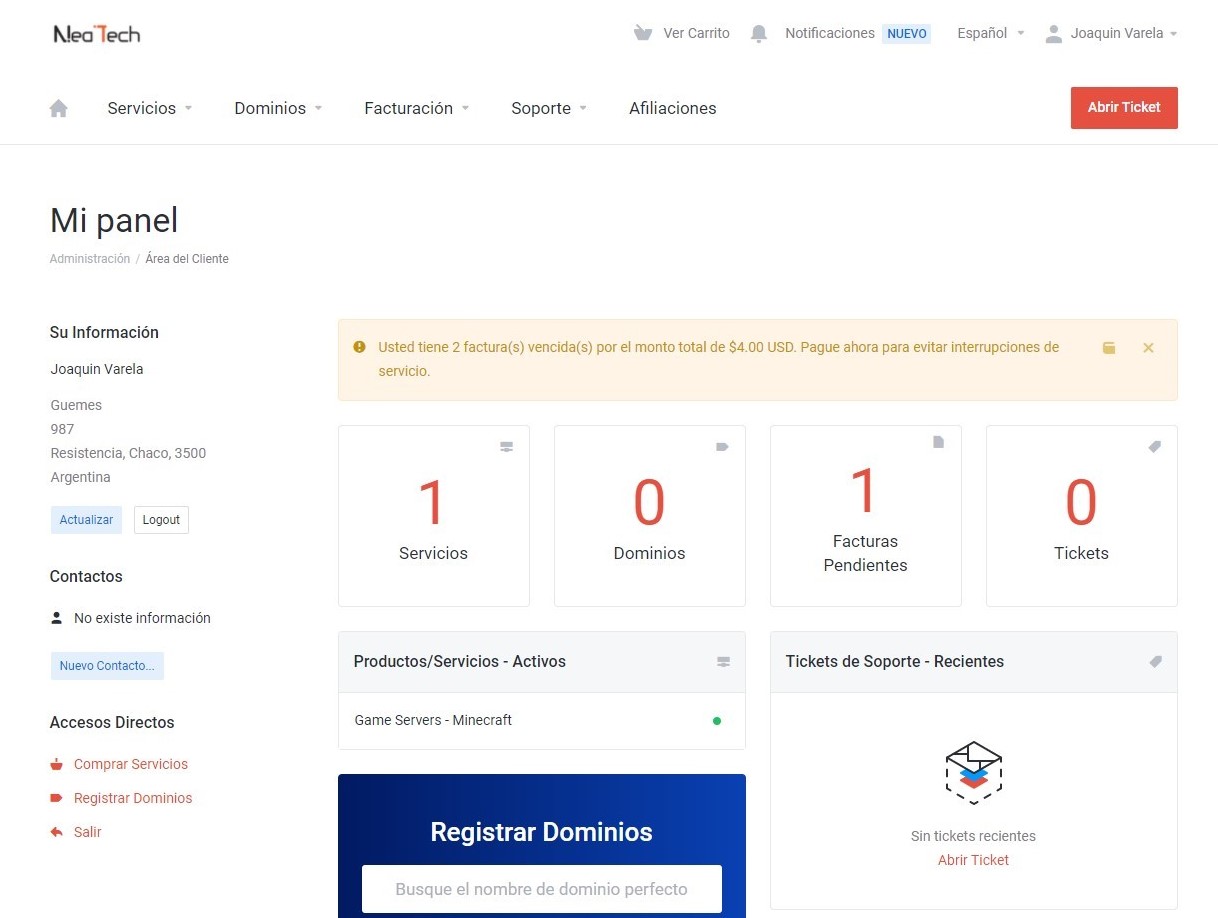Open the Soporte dropdown menu

coord(549,108)
